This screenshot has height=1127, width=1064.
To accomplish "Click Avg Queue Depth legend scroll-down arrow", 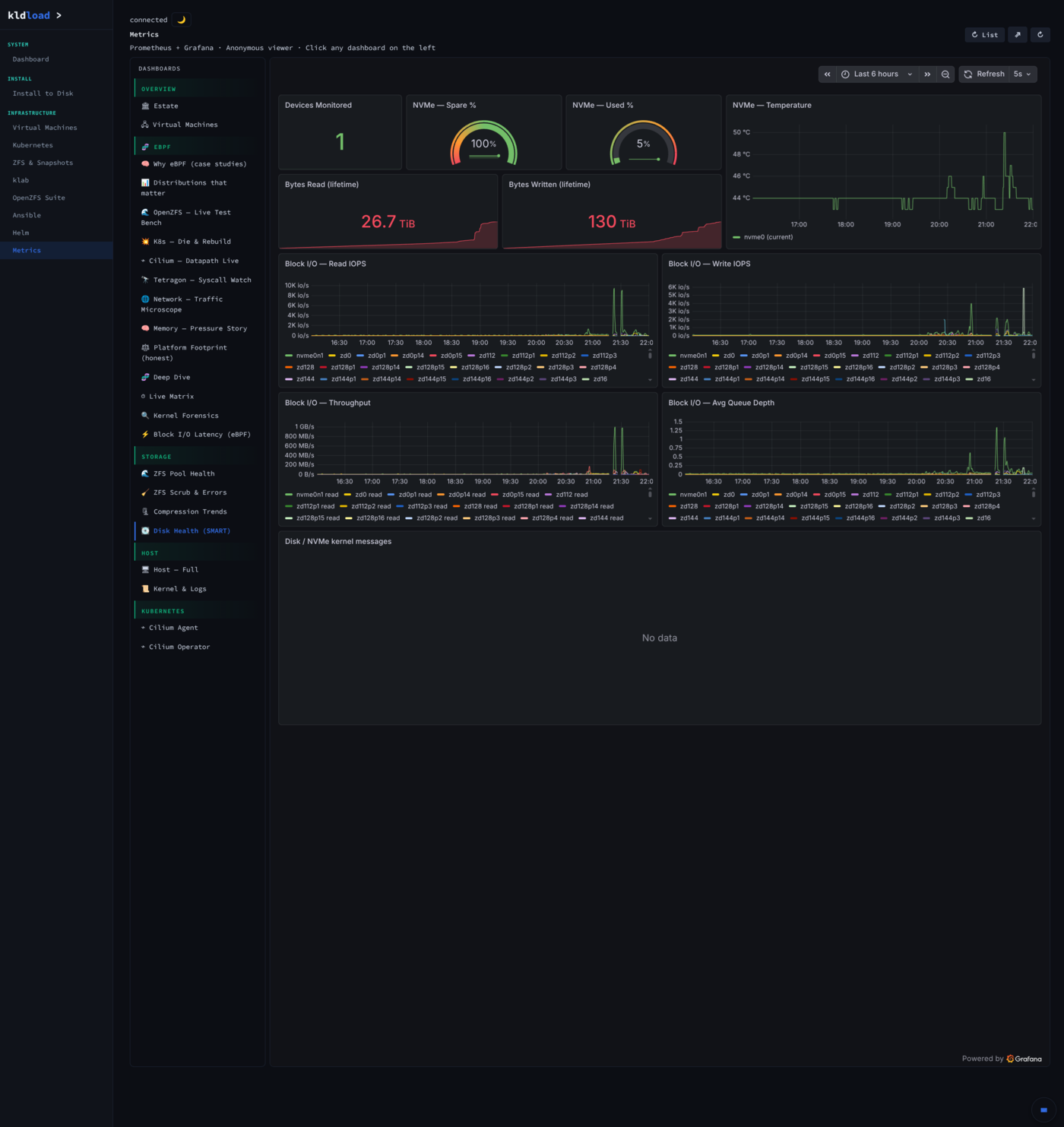I will 1034,519.
